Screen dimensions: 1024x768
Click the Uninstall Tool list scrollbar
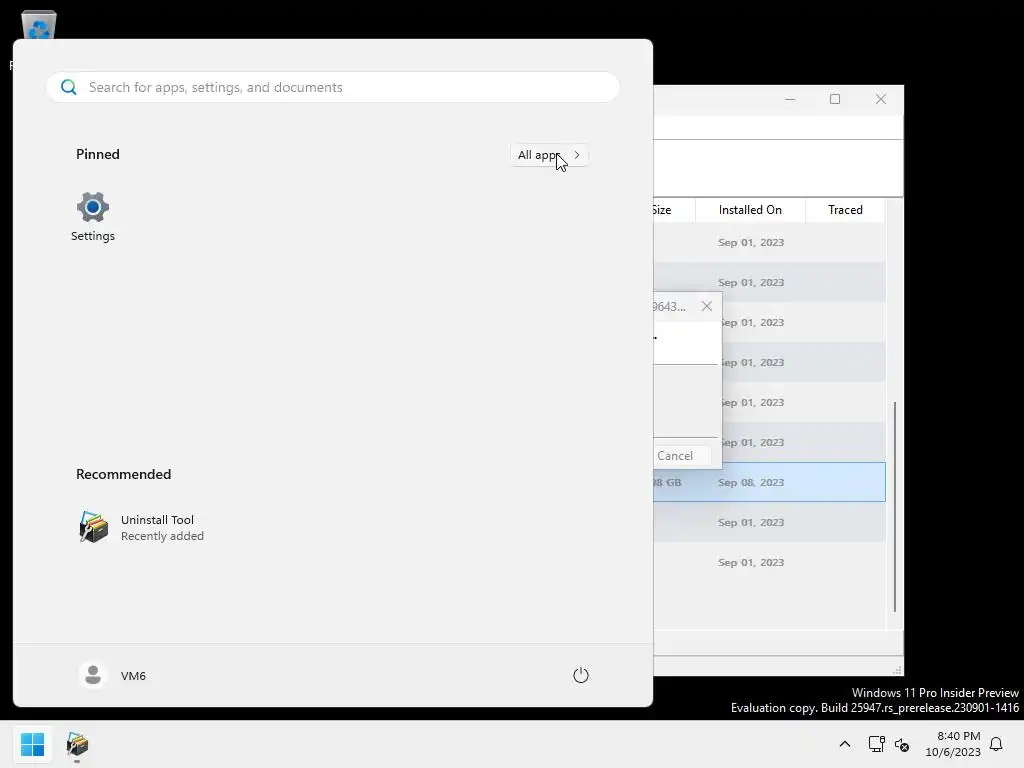pos(894,507)
